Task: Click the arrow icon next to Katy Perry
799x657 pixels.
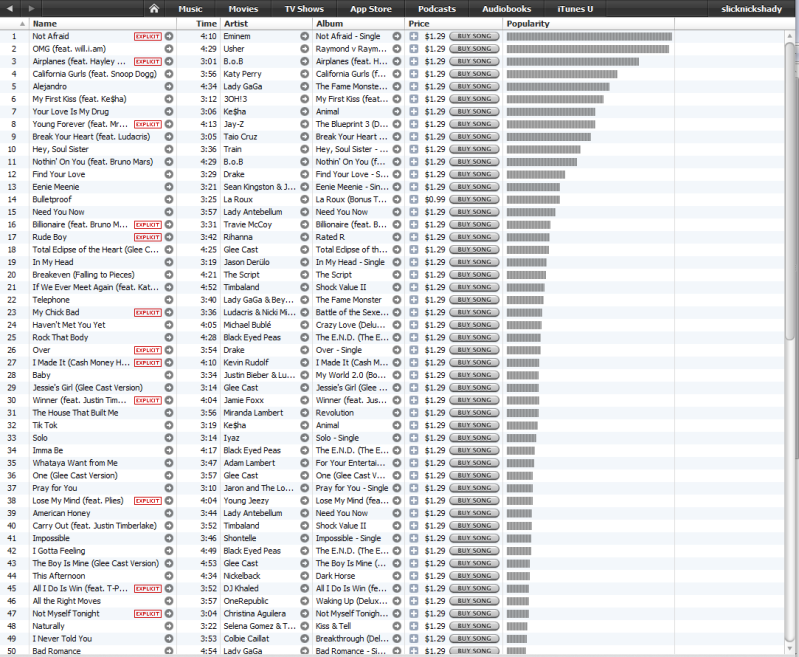Action: tap(305, 74)
